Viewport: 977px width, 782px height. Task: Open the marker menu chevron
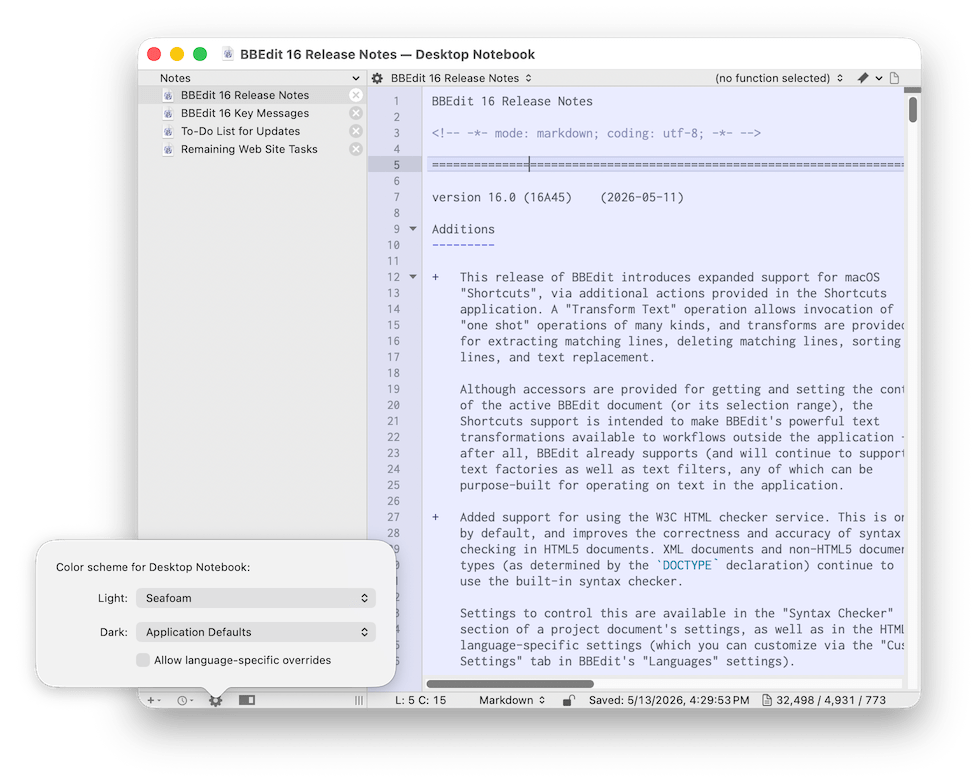879,79
